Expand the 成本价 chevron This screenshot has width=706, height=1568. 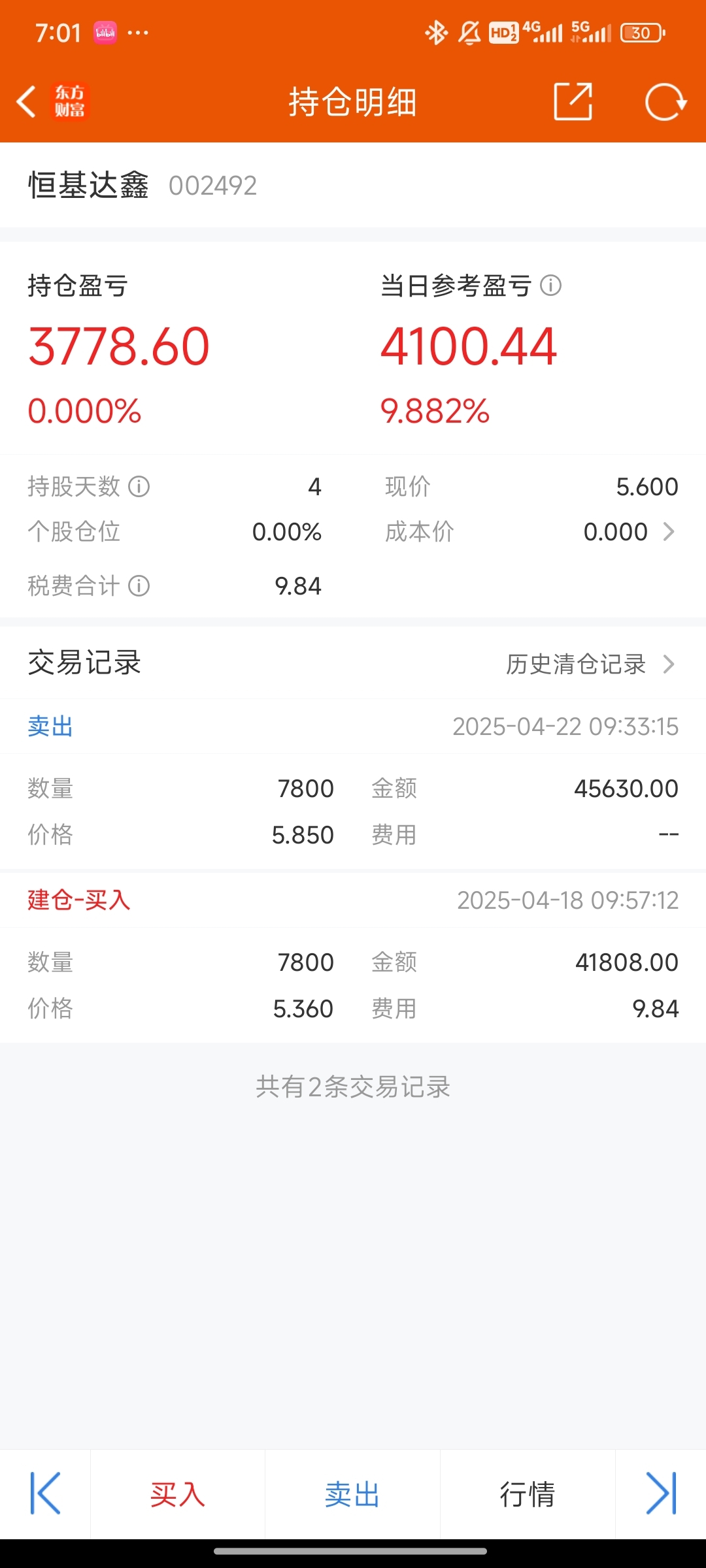click(669, 532)
